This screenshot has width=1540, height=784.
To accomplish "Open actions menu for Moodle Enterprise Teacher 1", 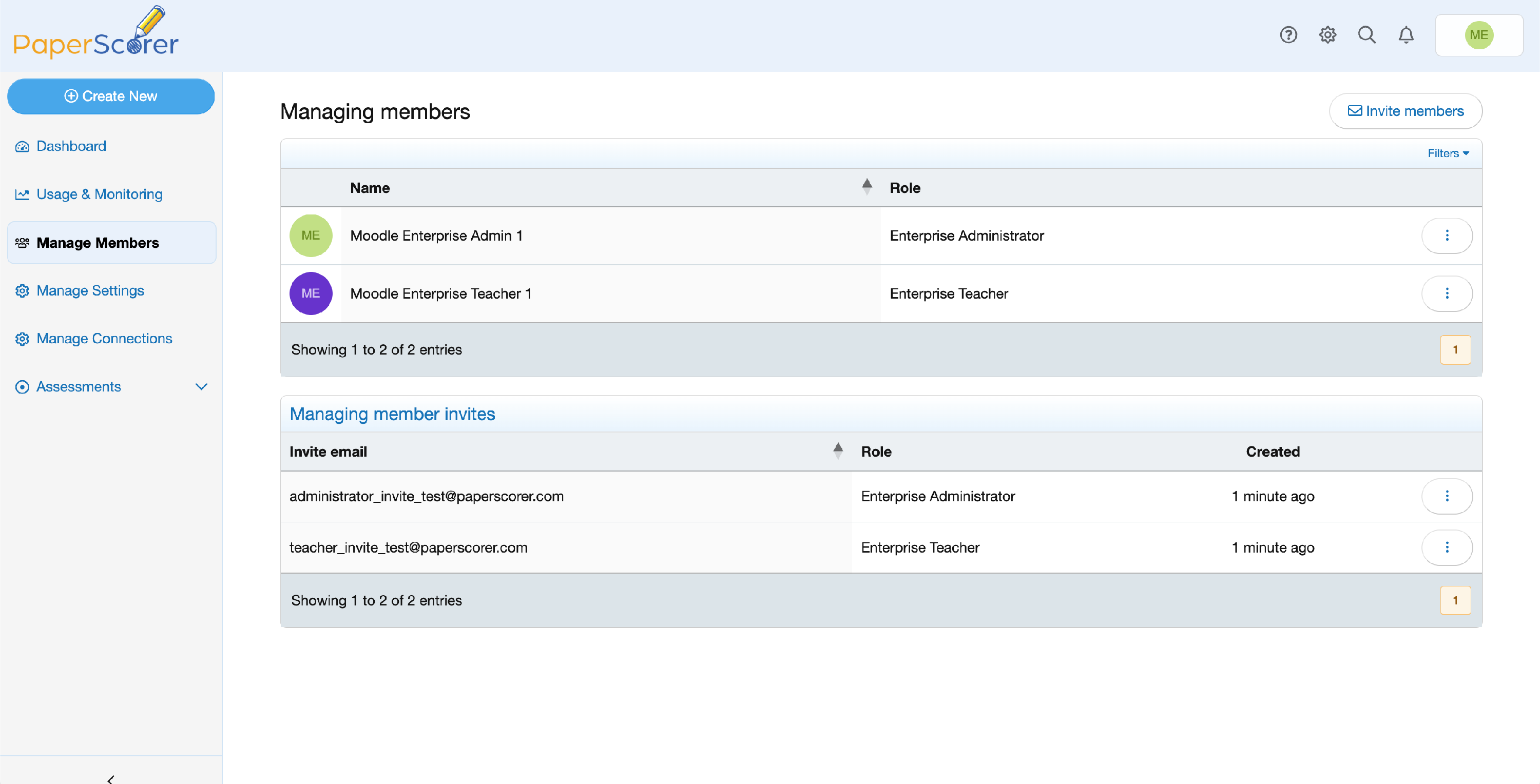I will coord(1447,293).
